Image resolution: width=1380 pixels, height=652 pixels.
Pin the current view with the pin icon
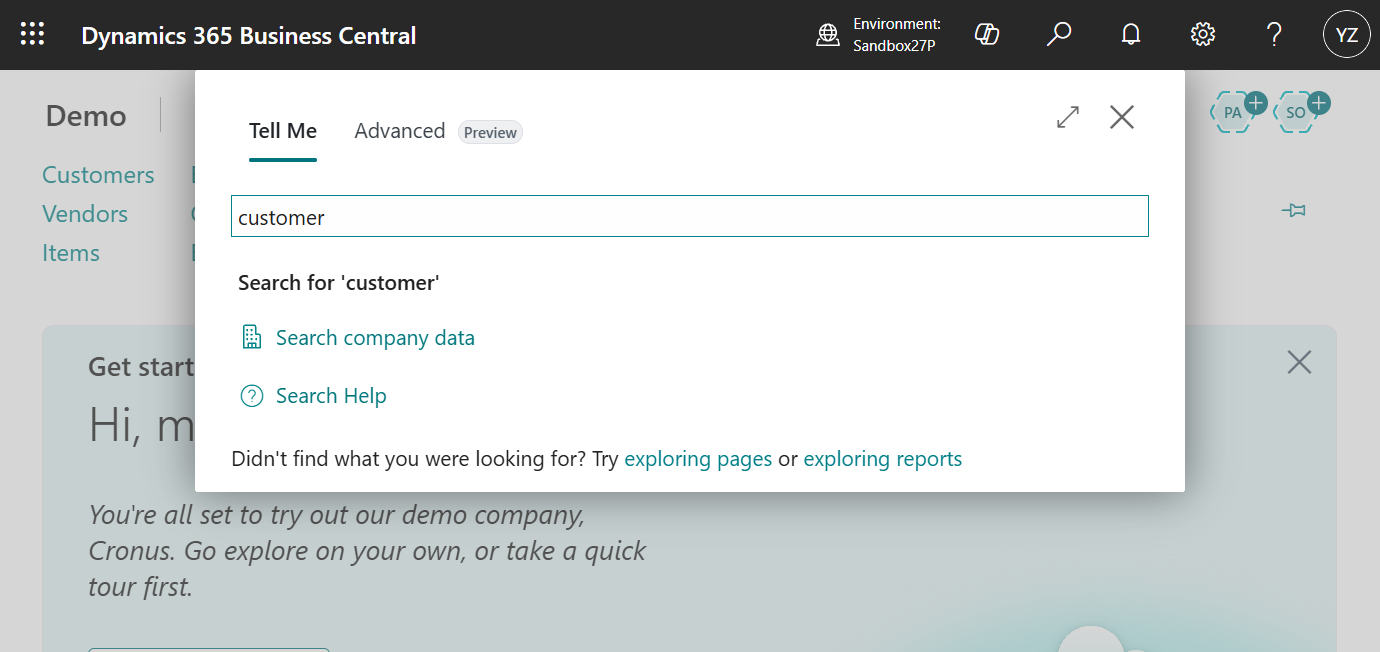click(x=1294, y=210)
